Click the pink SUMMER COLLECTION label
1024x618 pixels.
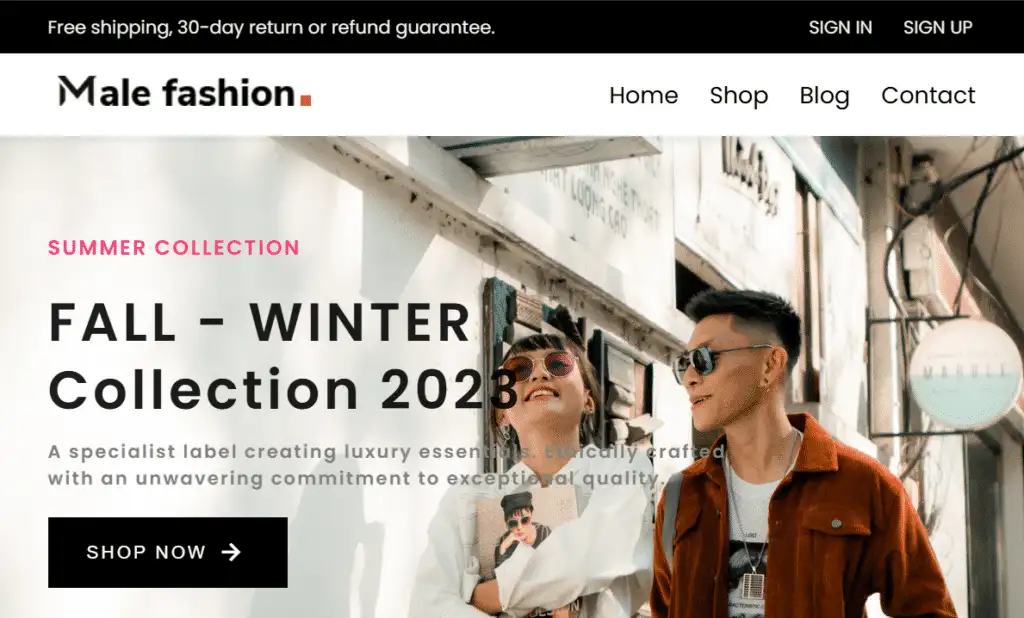click(174, 248)
